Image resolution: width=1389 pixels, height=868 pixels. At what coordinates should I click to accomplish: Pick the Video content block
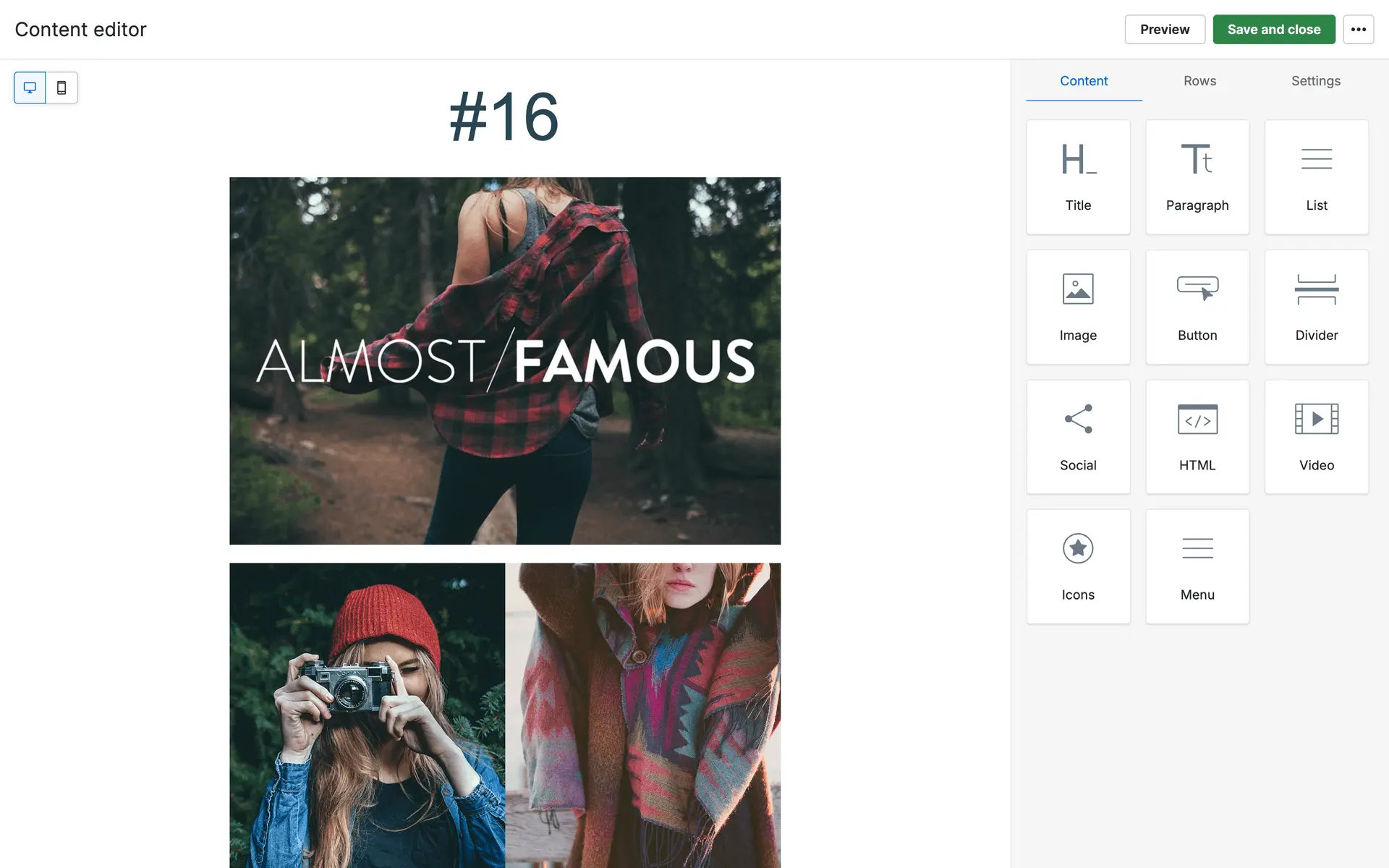[1316, 437]
